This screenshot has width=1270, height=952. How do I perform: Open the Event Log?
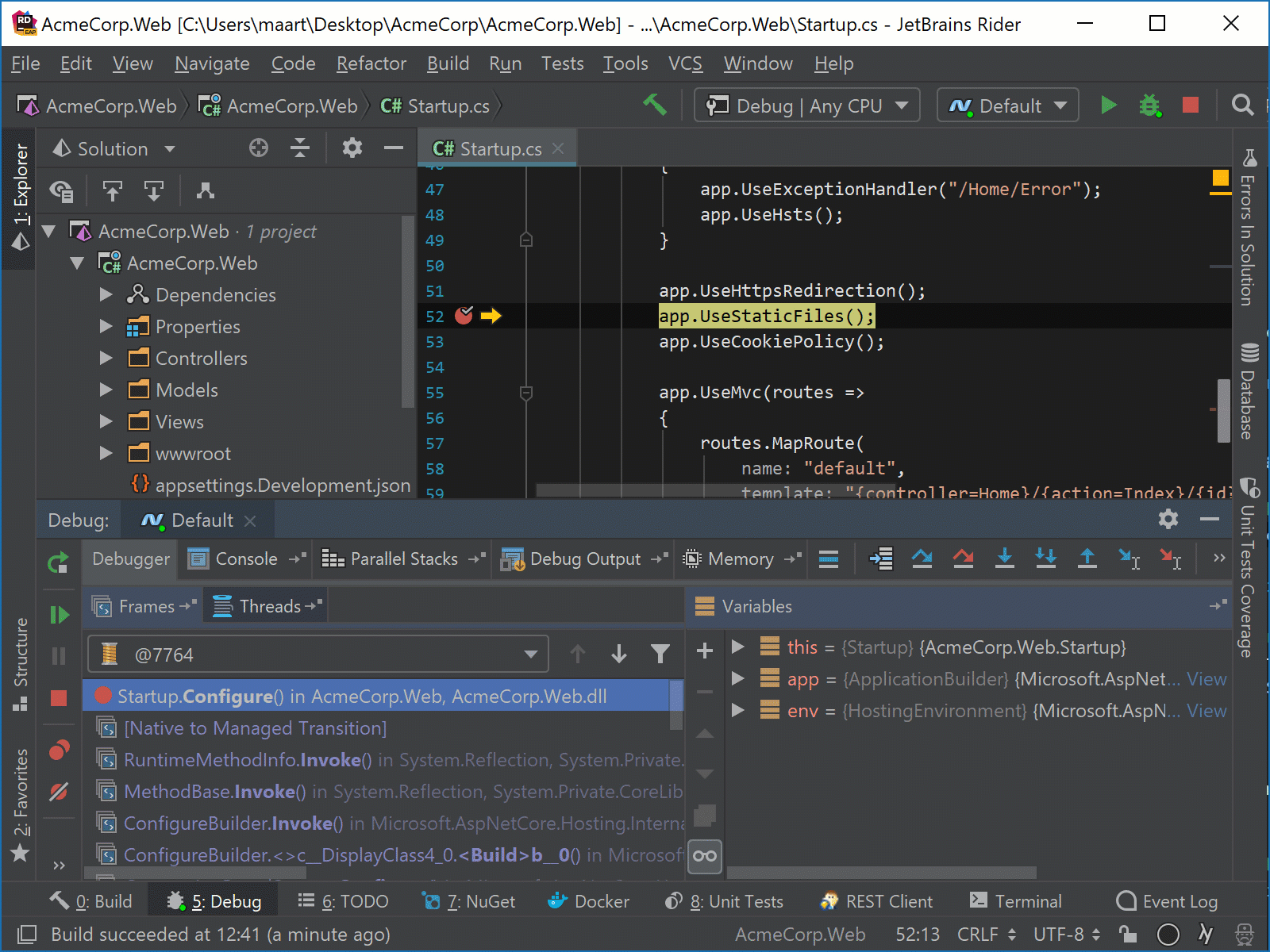1167,901
